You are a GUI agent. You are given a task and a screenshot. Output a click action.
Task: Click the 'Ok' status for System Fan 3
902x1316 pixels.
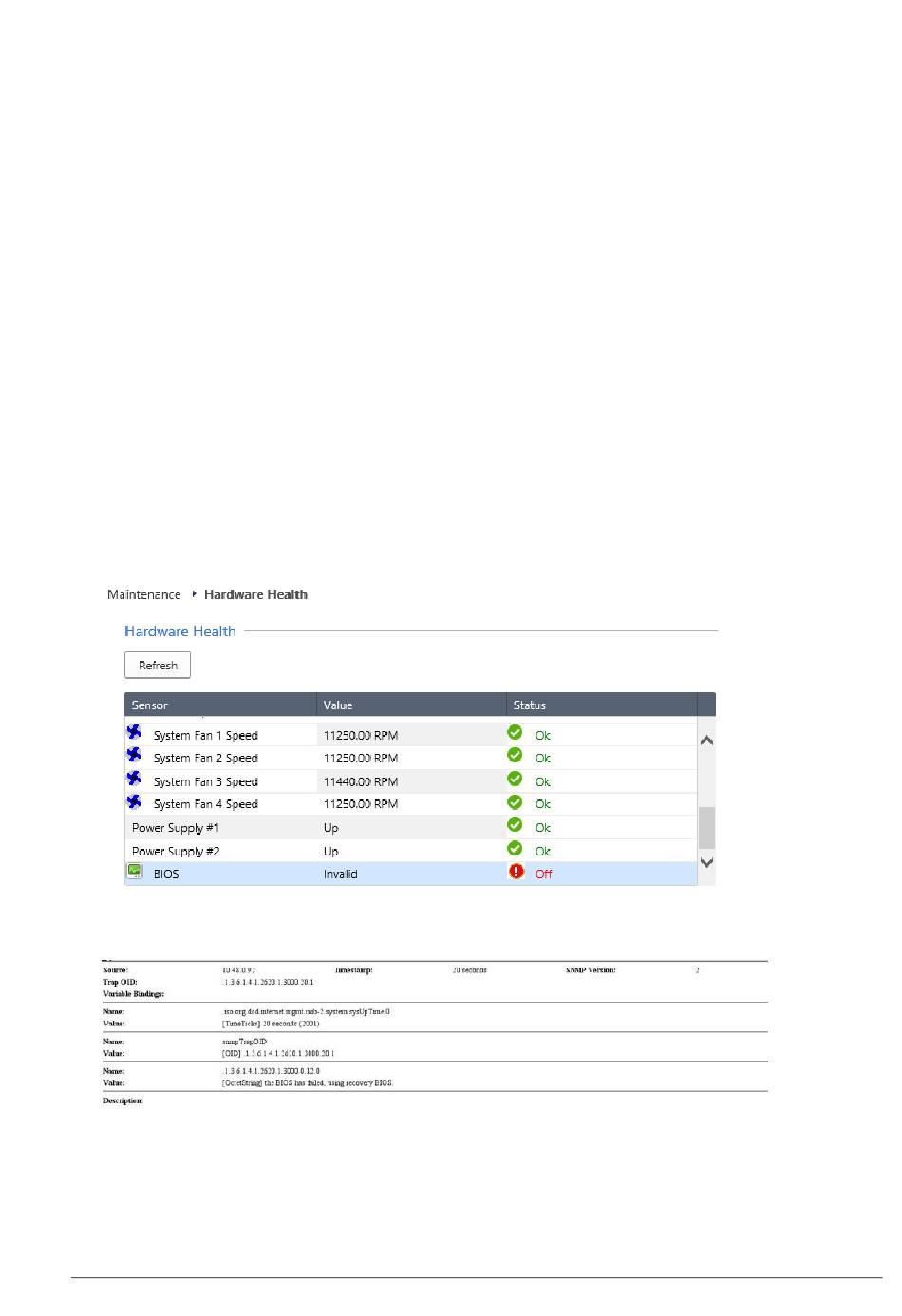pos(542,782)
